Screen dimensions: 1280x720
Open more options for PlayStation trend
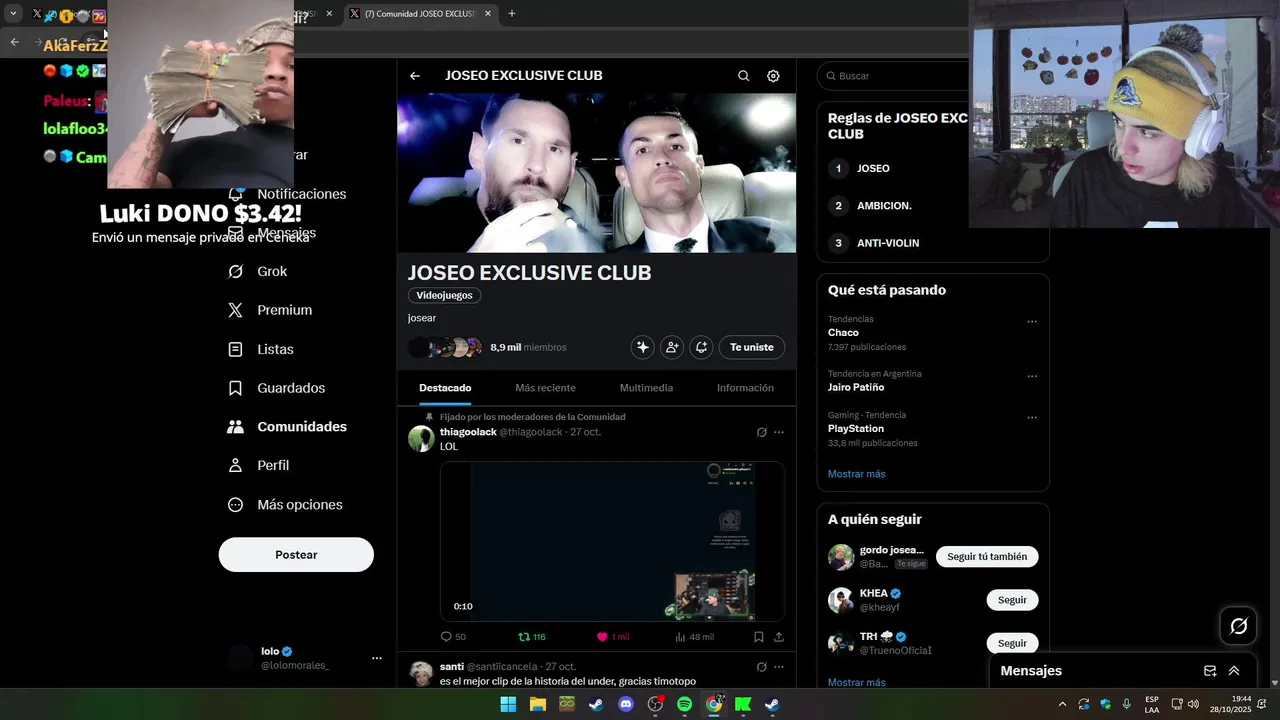[1032, 418]
